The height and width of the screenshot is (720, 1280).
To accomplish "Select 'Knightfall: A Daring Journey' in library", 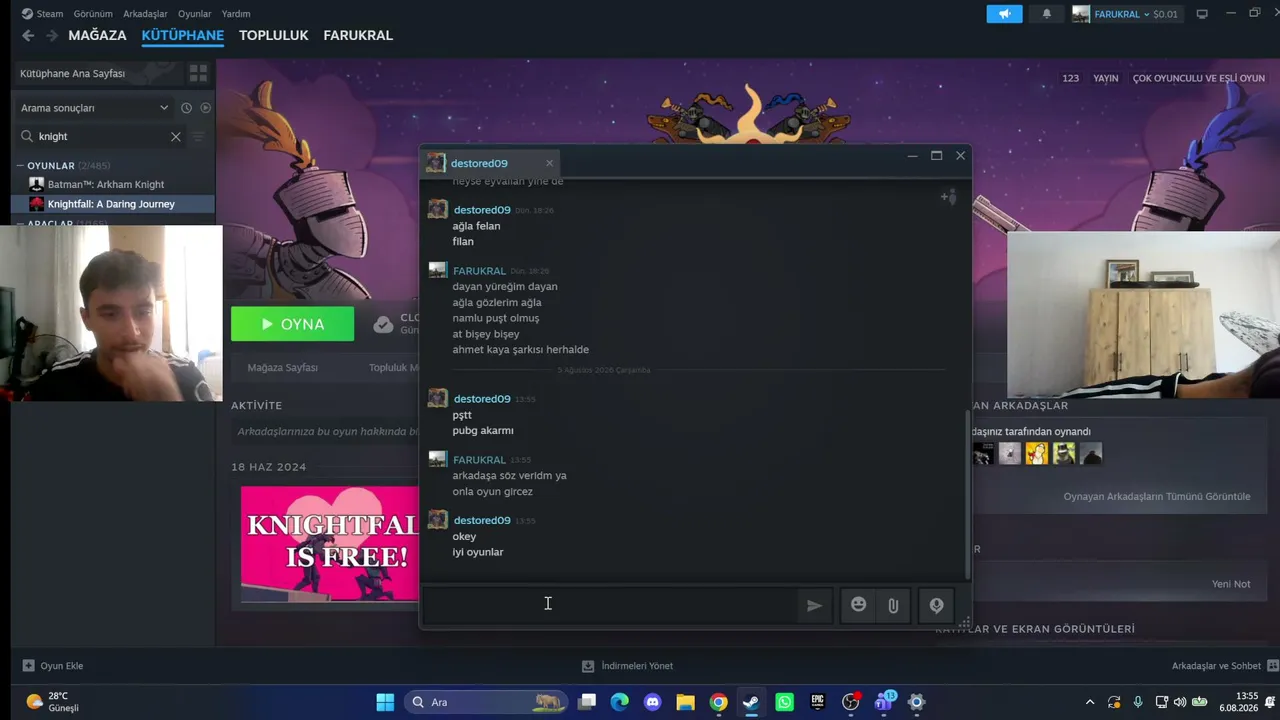I will (111, 204).
